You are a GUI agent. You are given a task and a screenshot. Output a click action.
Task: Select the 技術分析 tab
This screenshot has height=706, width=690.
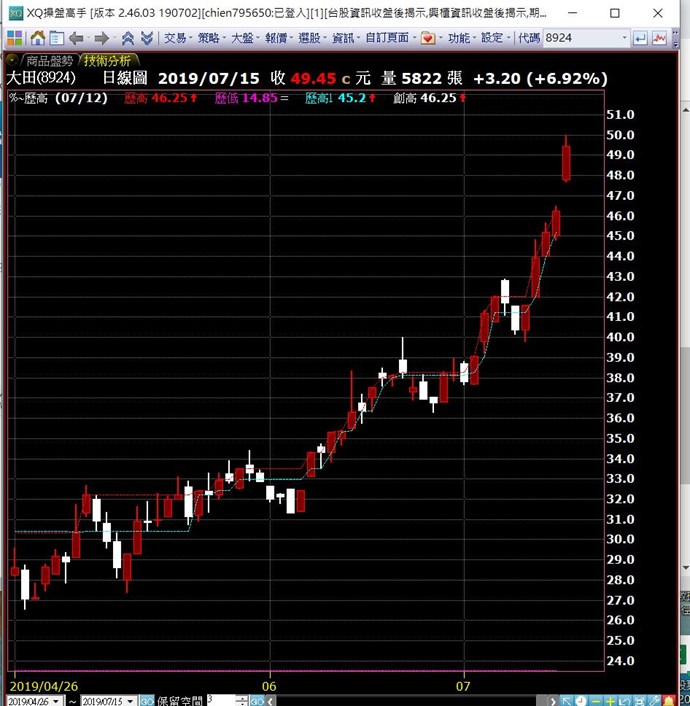tap(107, 60)
